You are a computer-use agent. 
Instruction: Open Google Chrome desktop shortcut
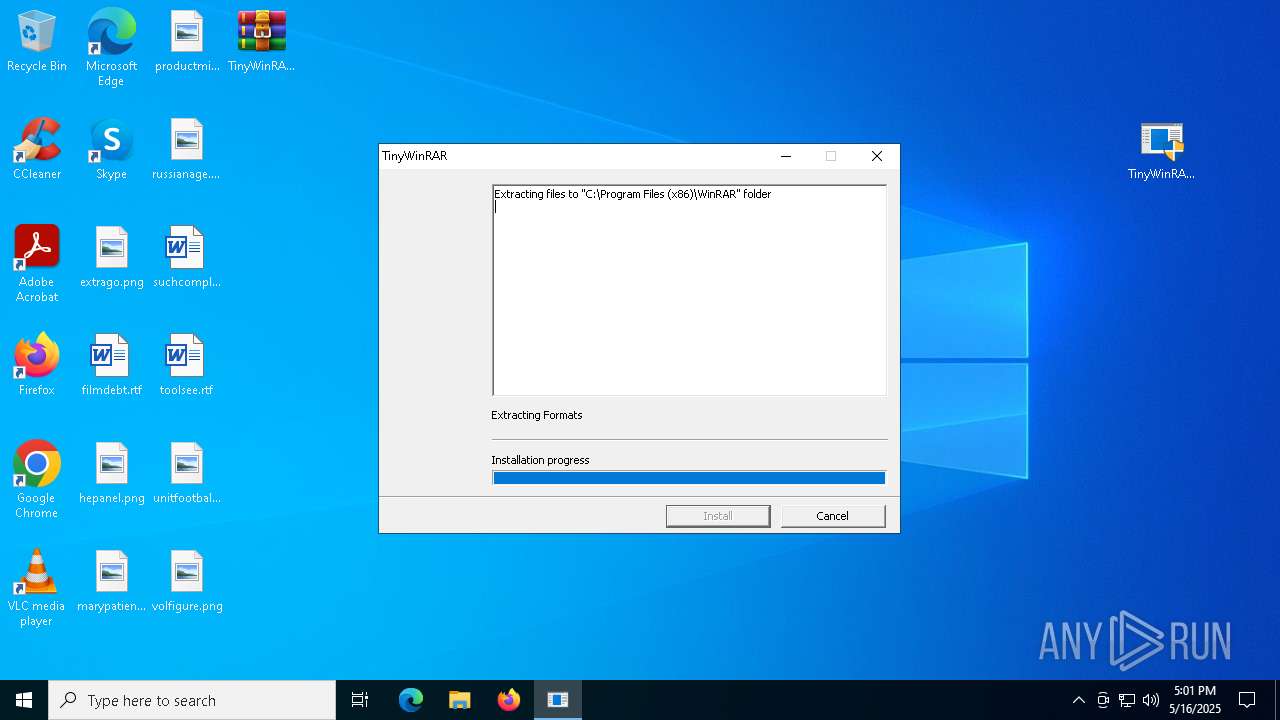pos(37,479)
